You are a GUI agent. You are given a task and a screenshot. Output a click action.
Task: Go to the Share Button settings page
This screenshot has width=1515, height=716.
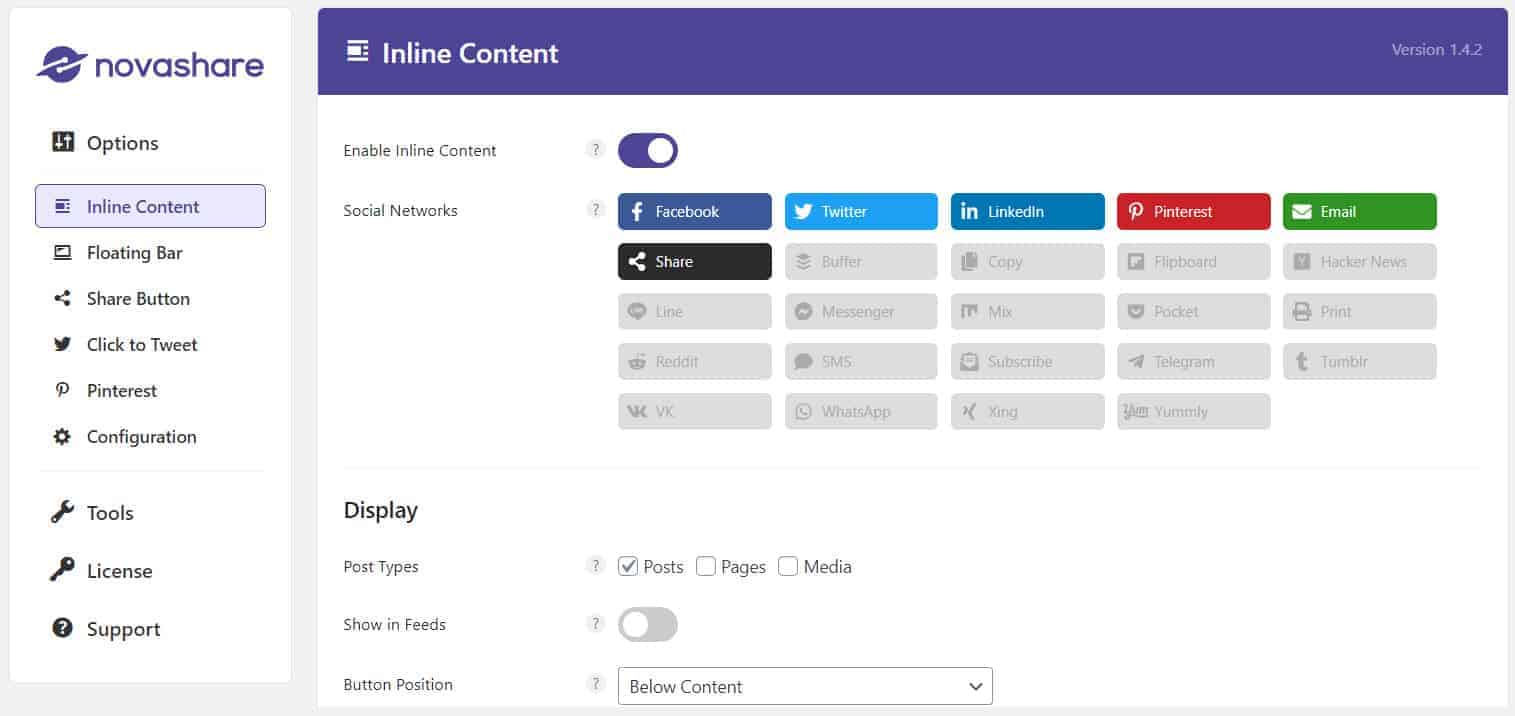coord(136,298)
